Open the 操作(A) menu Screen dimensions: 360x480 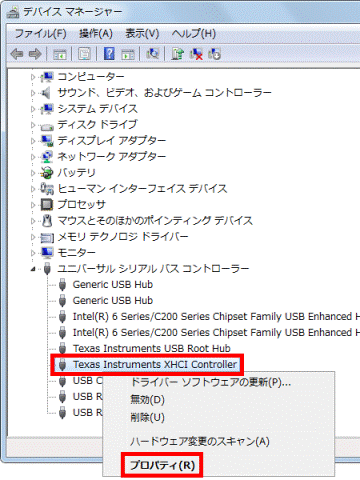tap(96, 33)
